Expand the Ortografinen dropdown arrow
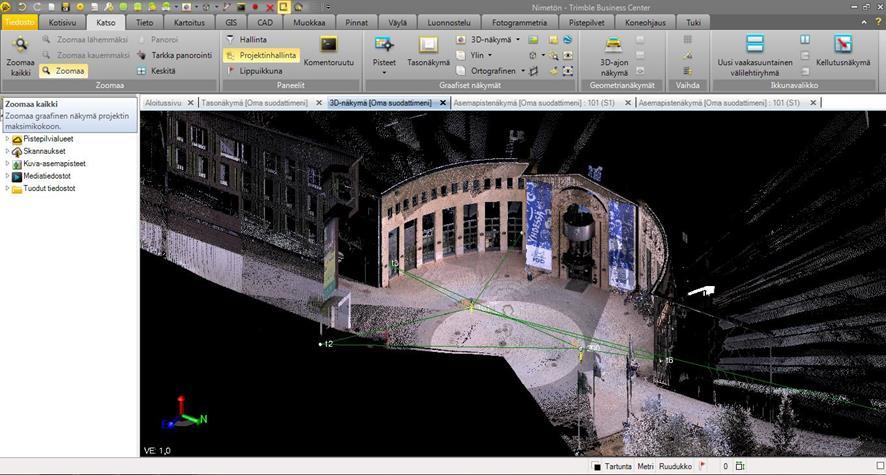Image resolution: width=886 pixels, height=475 pixels. 523,71
